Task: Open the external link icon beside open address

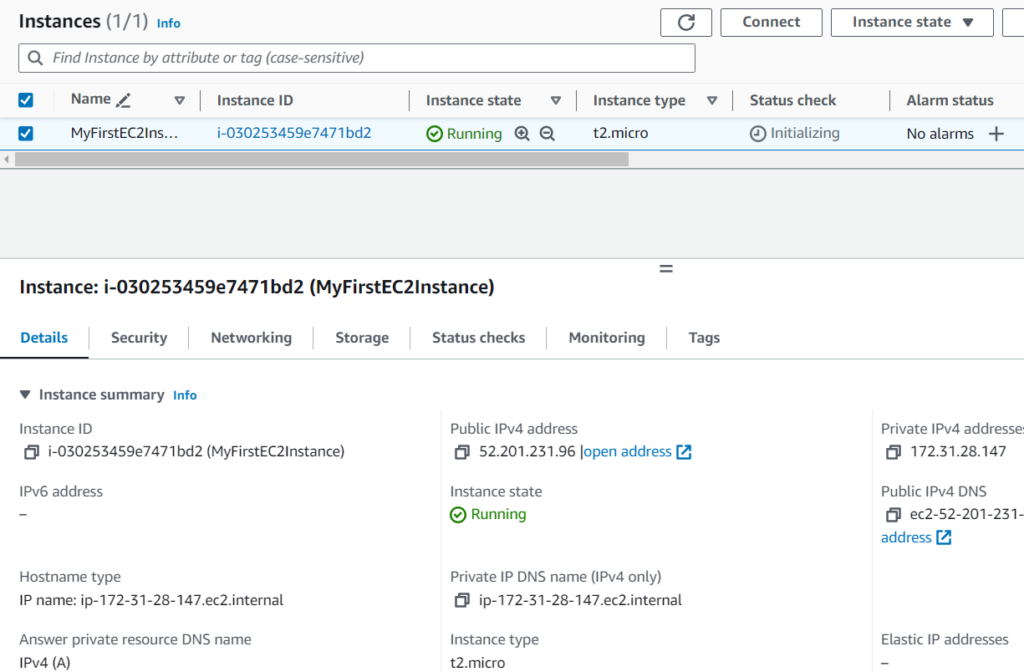Action: click(683, 451)
